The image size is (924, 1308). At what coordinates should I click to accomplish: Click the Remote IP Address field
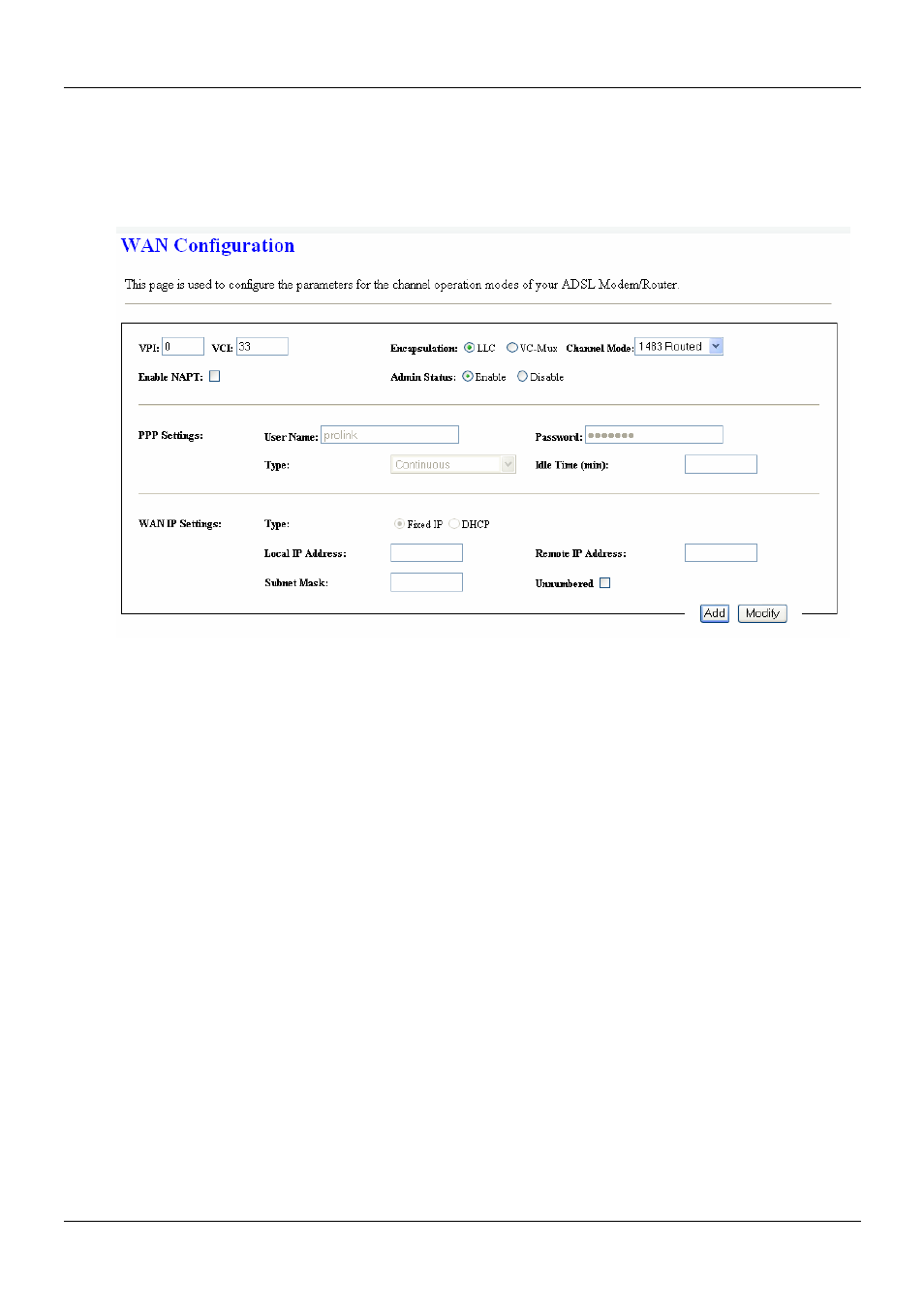tap(721, 553)
